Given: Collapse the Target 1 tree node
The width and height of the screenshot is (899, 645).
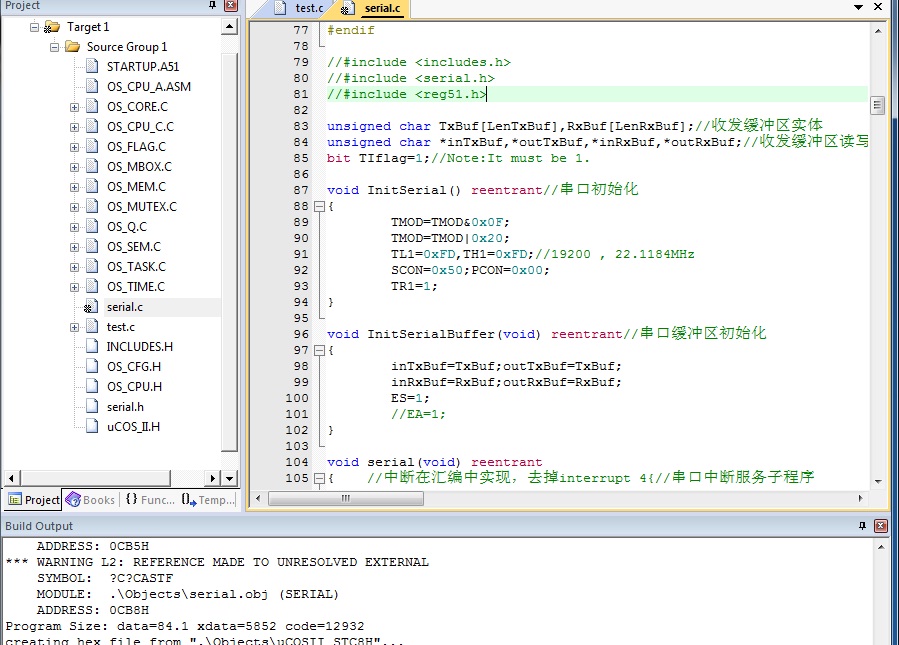Looking at the screenshot, I should pyautogui.click(x=34, y=27).
